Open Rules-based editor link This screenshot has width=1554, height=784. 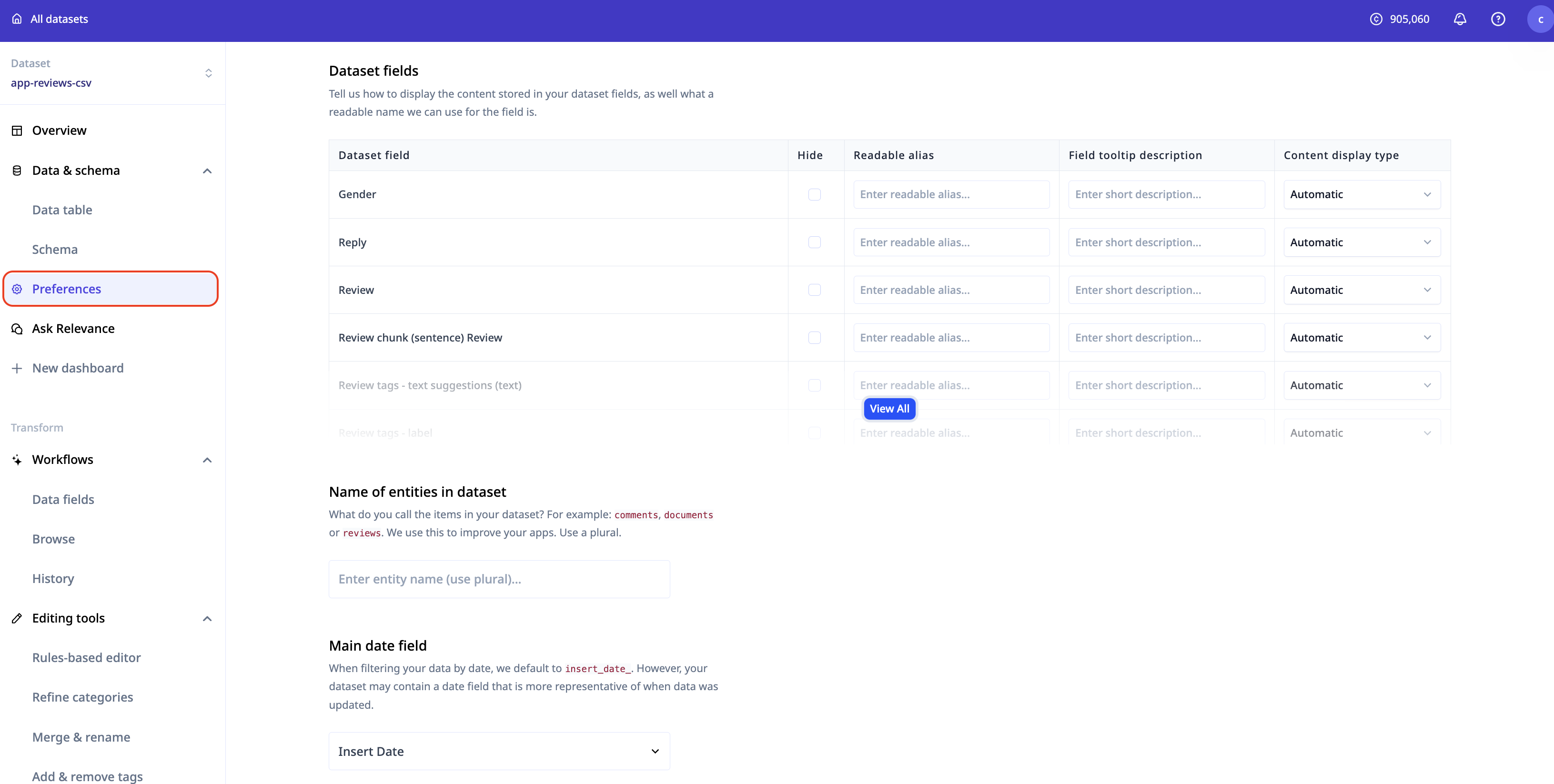86,658
